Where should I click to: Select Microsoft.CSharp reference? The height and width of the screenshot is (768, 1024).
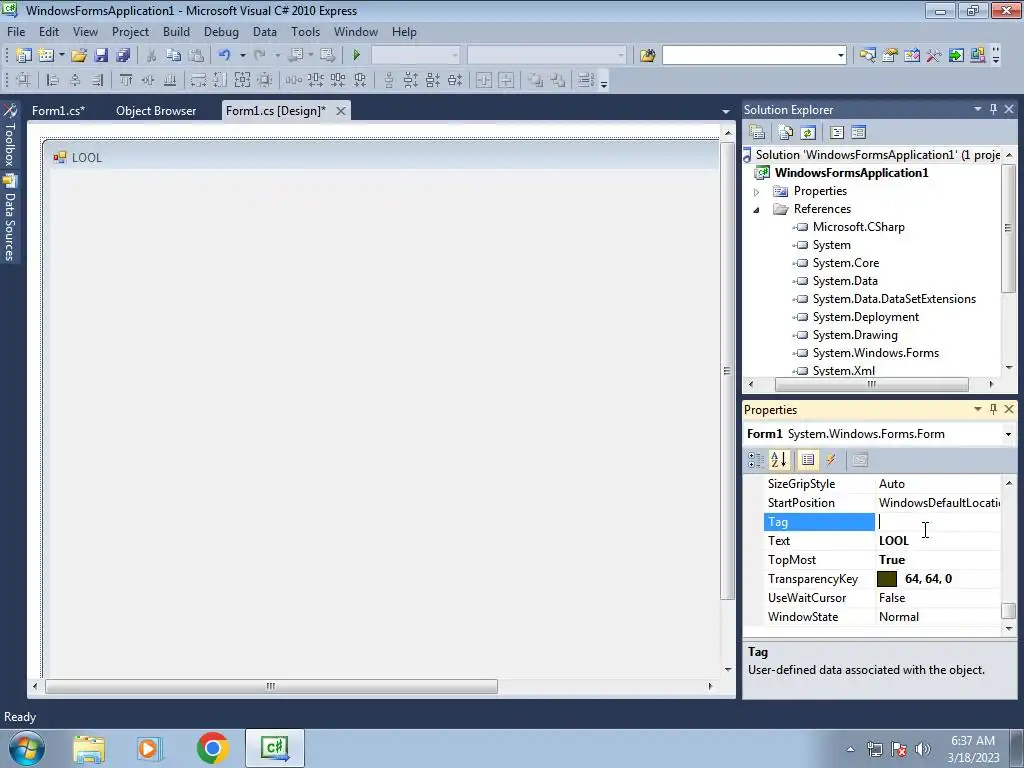[x=858, y=227]
